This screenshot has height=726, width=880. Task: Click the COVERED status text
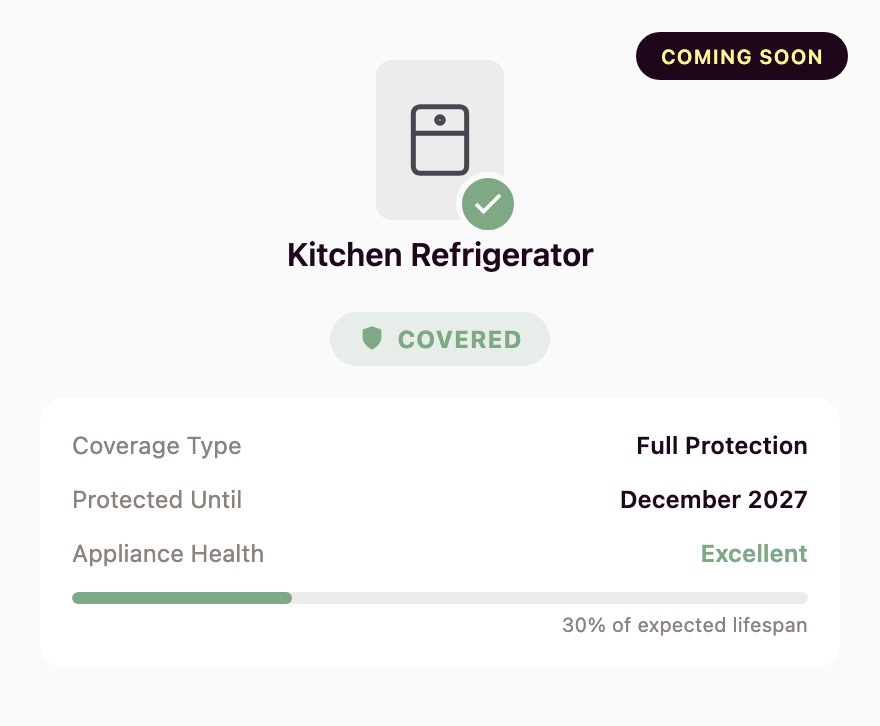click(459, 340)
